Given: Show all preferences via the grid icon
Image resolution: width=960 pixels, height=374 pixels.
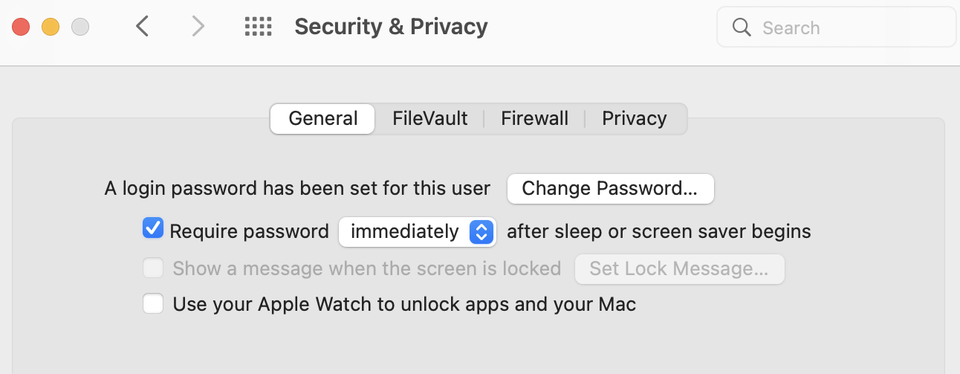Looking at the screenshot, I should coord(258,26).
